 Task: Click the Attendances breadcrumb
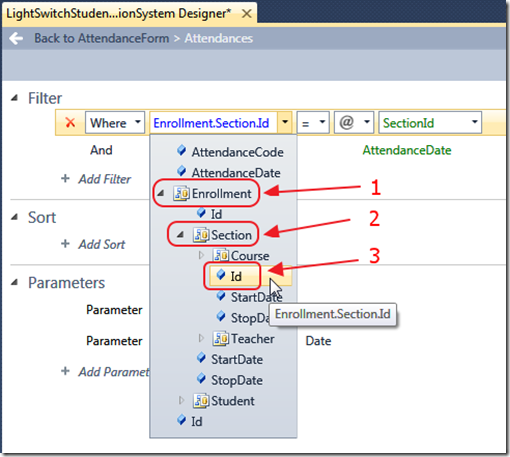(219, 38)
